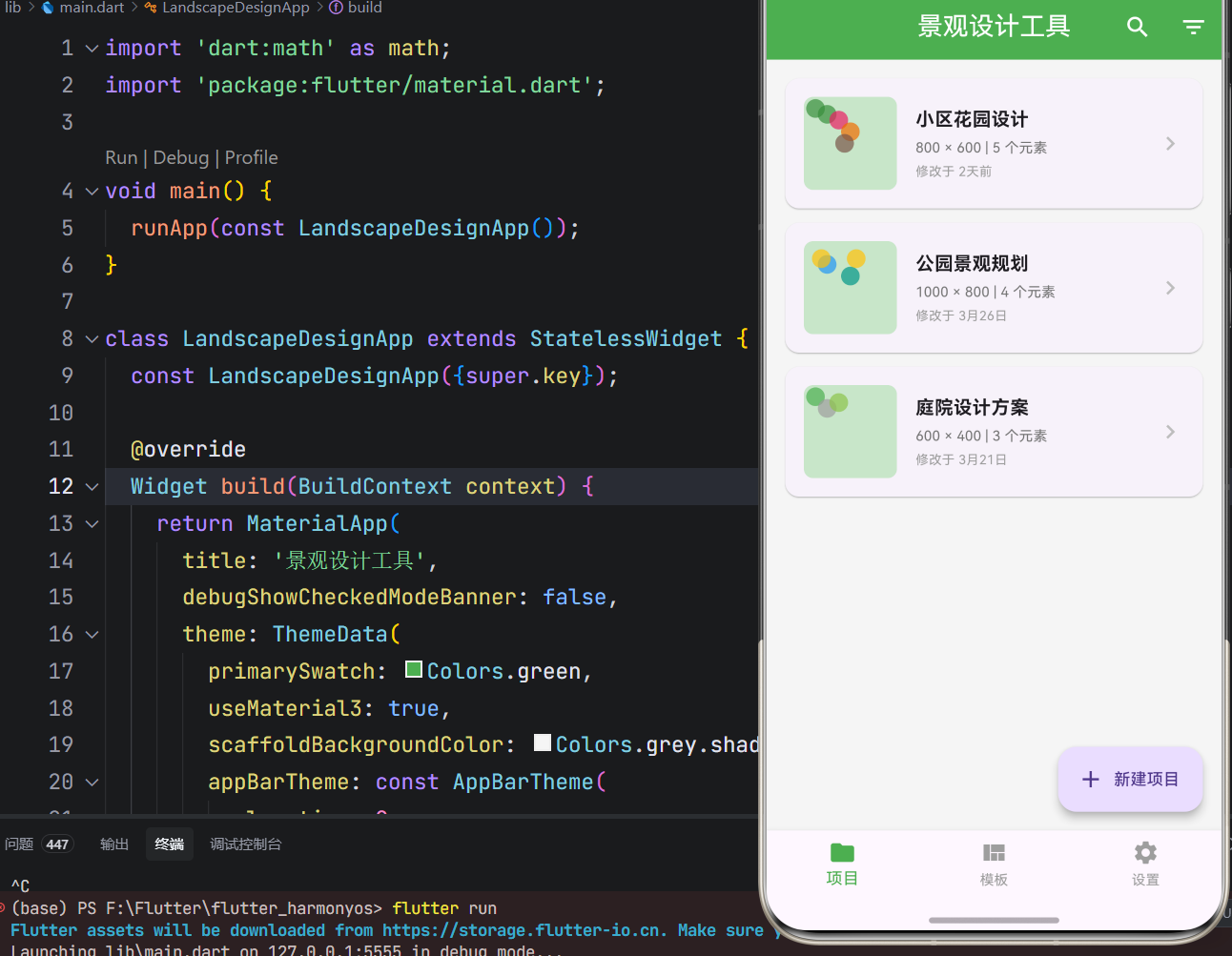
Task: Switch to the 调试控制台 tab
Action: point(245,844)
